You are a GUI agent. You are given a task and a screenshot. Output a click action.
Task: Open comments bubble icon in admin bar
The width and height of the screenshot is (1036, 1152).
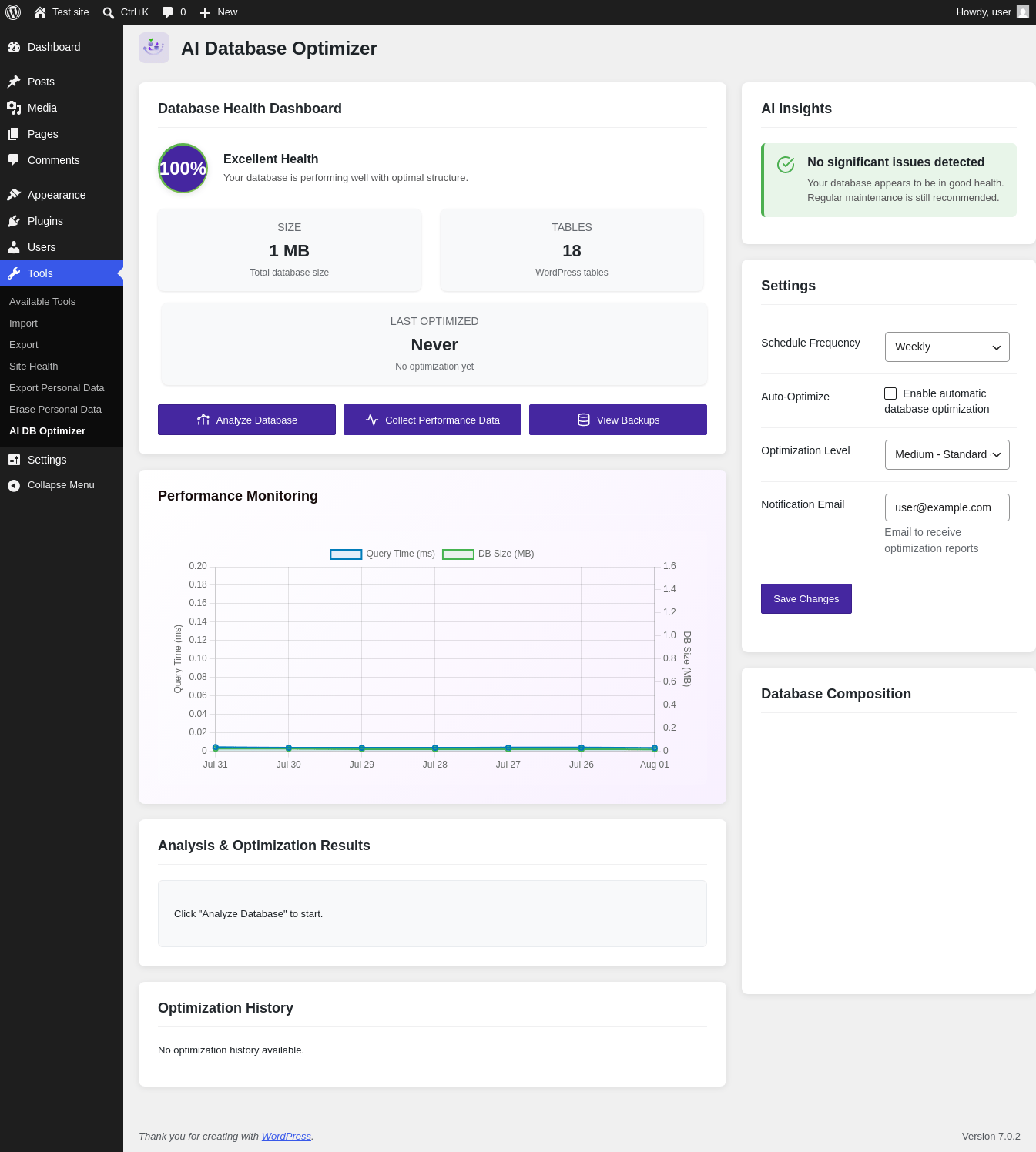167,12
